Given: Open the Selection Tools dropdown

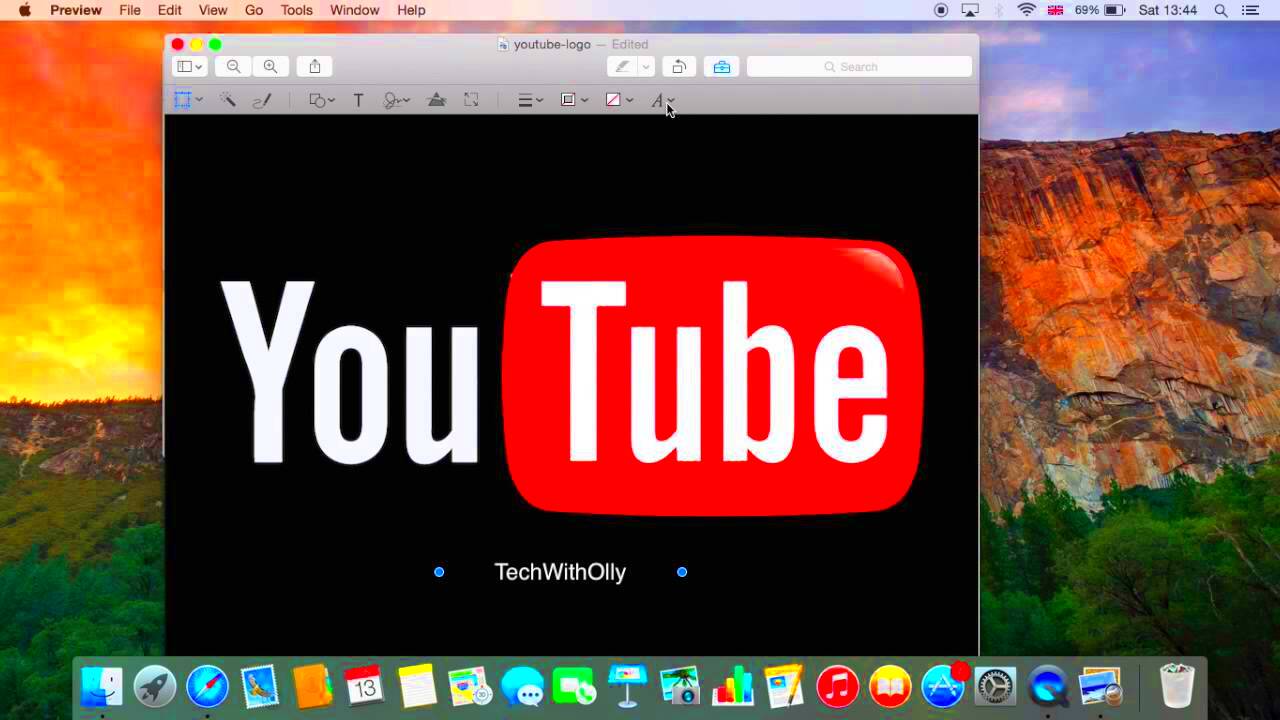Looking at the screenshot, I should pyautogui.click(x=188, y=100).
